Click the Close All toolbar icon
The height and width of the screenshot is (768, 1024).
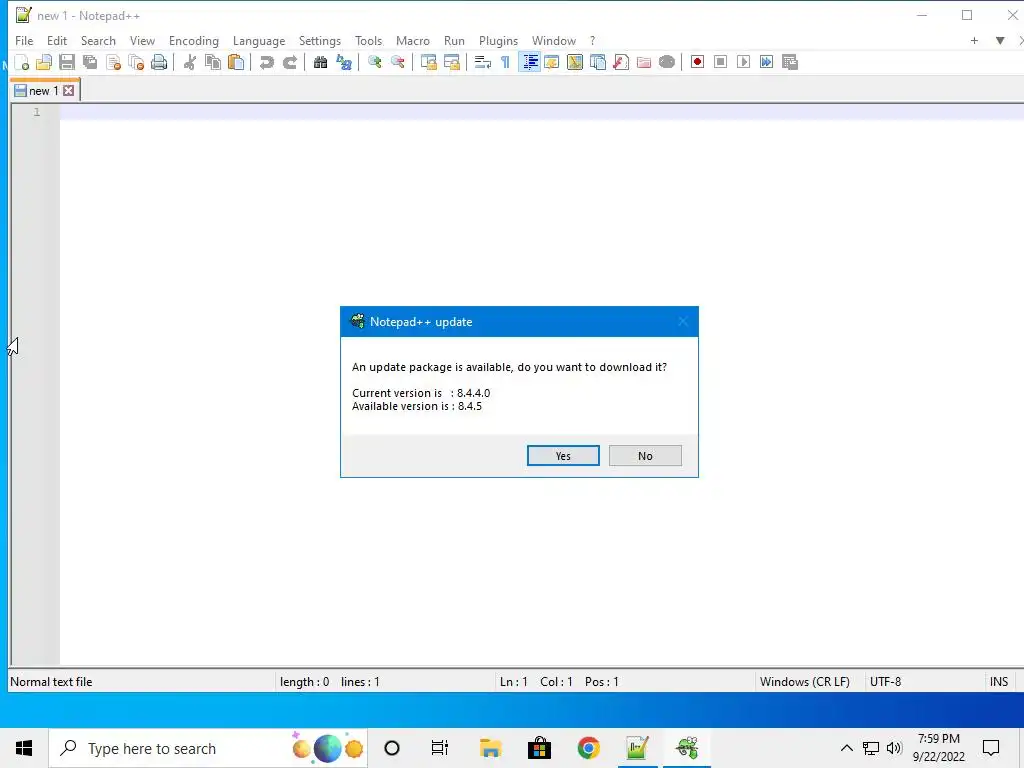(x=136, y=62)
